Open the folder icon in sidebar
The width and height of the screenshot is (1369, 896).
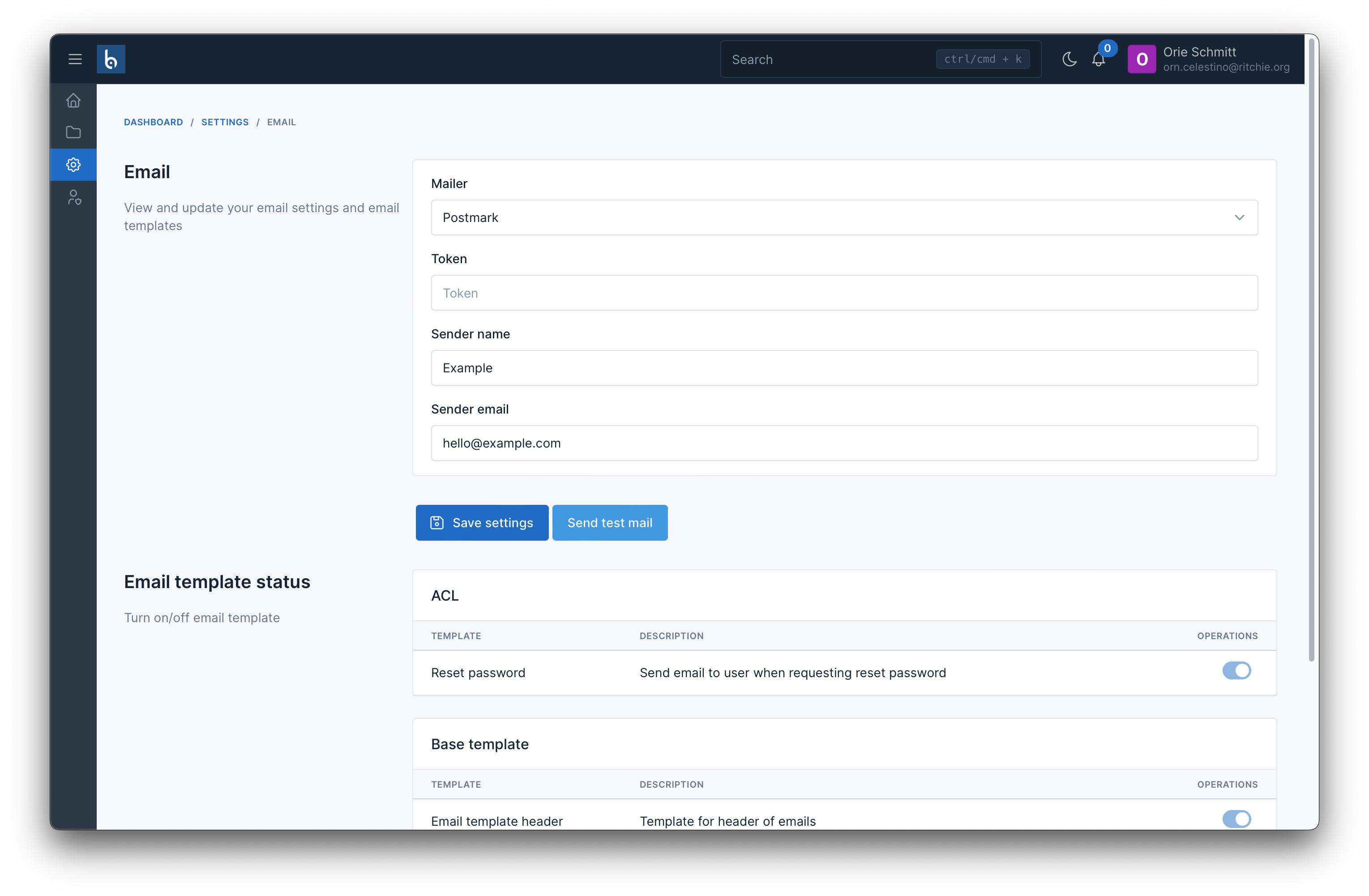(73, 132)
